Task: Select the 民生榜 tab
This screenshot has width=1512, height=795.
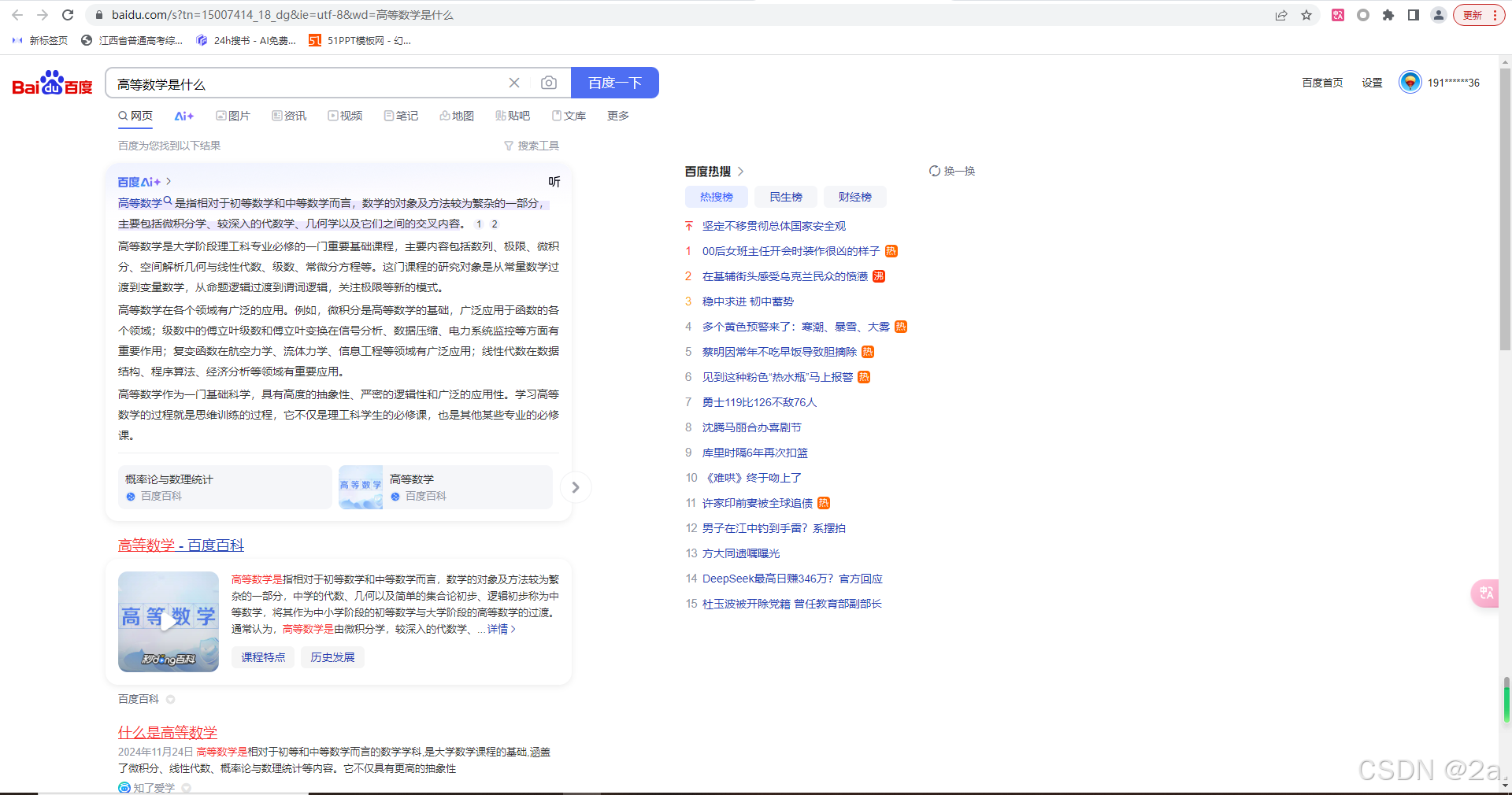Action: coord(786,197)
